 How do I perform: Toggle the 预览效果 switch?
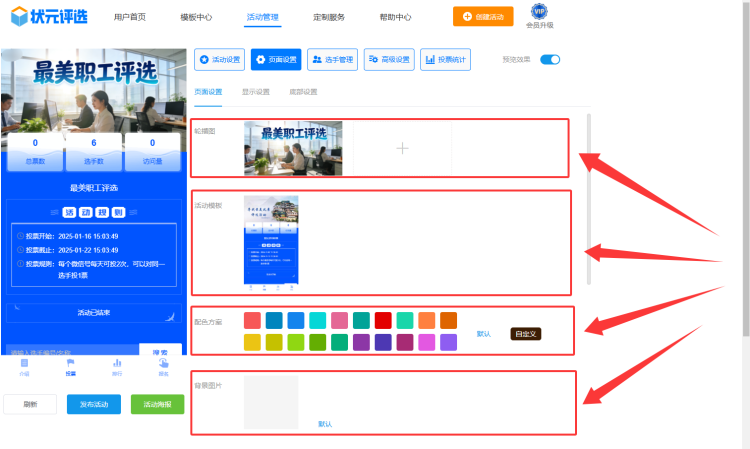(x=550, y=59)
